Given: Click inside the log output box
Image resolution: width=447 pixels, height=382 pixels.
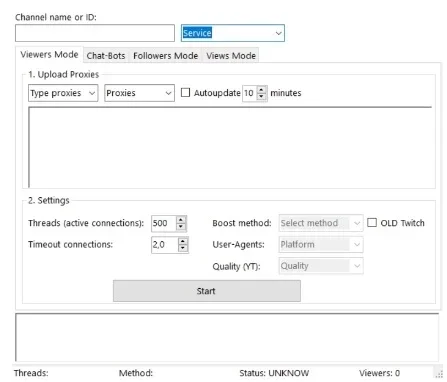Looking at the screenshot, I should point(227,337).
